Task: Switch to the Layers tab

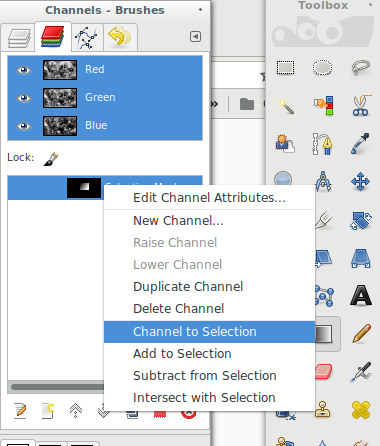Action: tap(18, 37)
